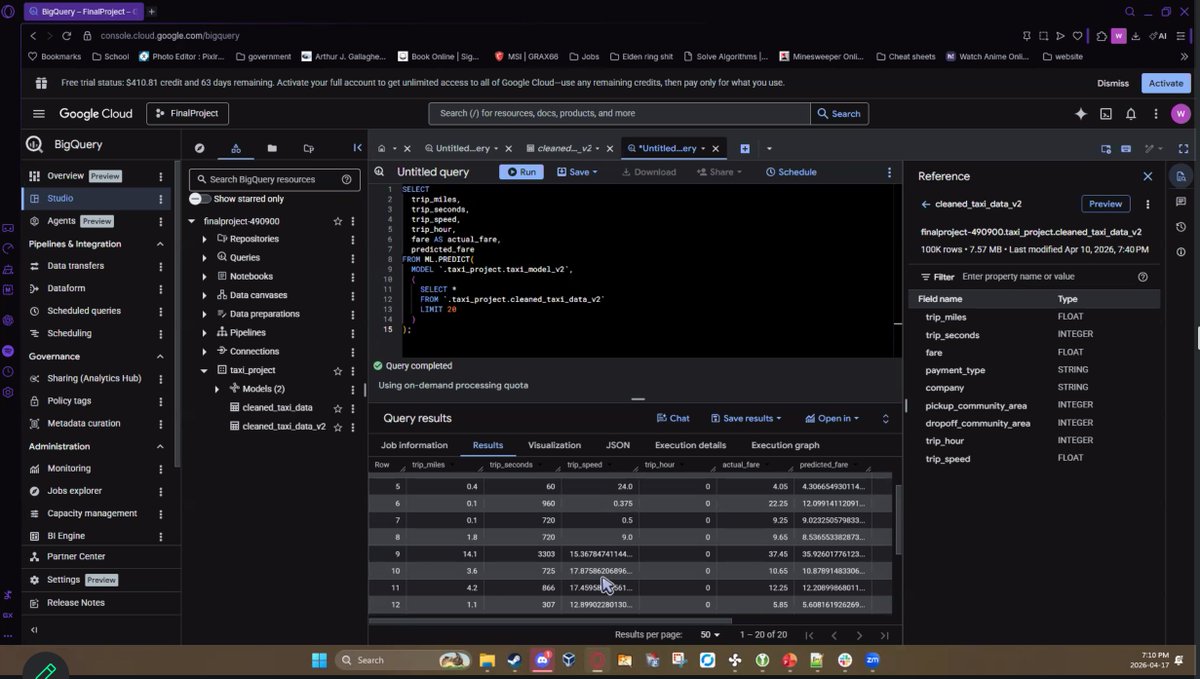Image resolution: width=1200 pixels, height=679 pixels.
Task: Enter fullscreen editor icon
Action: click(1183, 148)
